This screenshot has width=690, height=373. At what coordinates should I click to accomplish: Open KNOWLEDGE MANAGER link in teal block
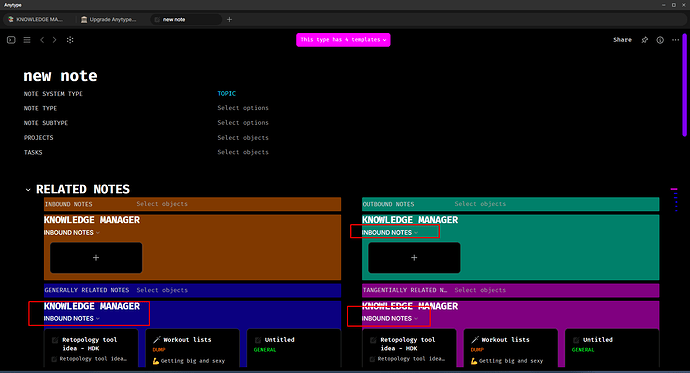(x=410, y=220)
